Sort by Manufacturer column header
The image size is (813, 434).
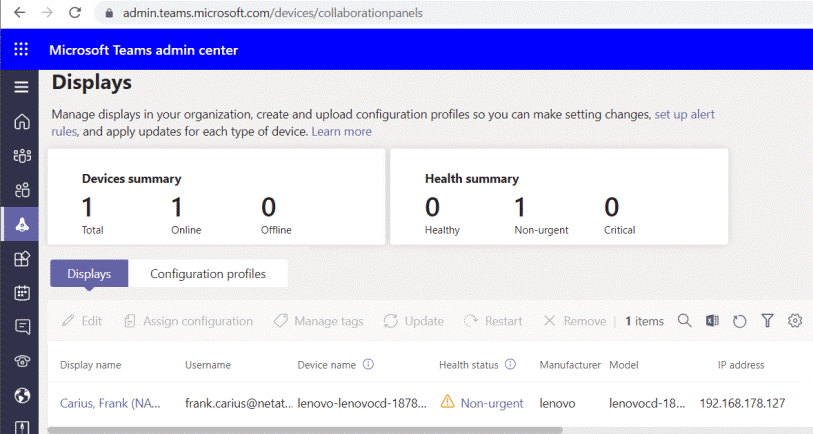click(570, 365)
